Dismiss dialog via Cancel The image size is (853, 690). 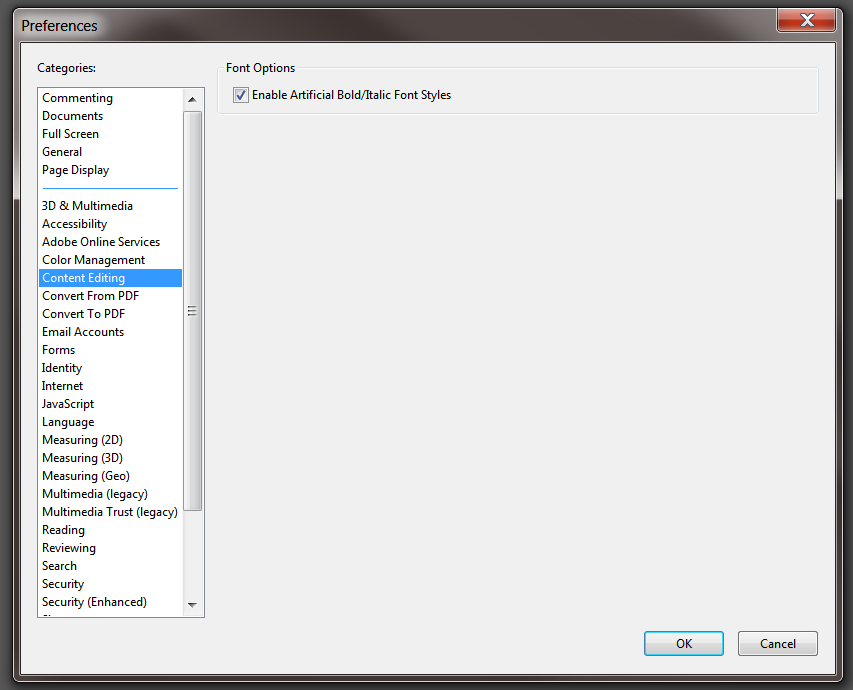pyautogui.click(x=777, y=643)
